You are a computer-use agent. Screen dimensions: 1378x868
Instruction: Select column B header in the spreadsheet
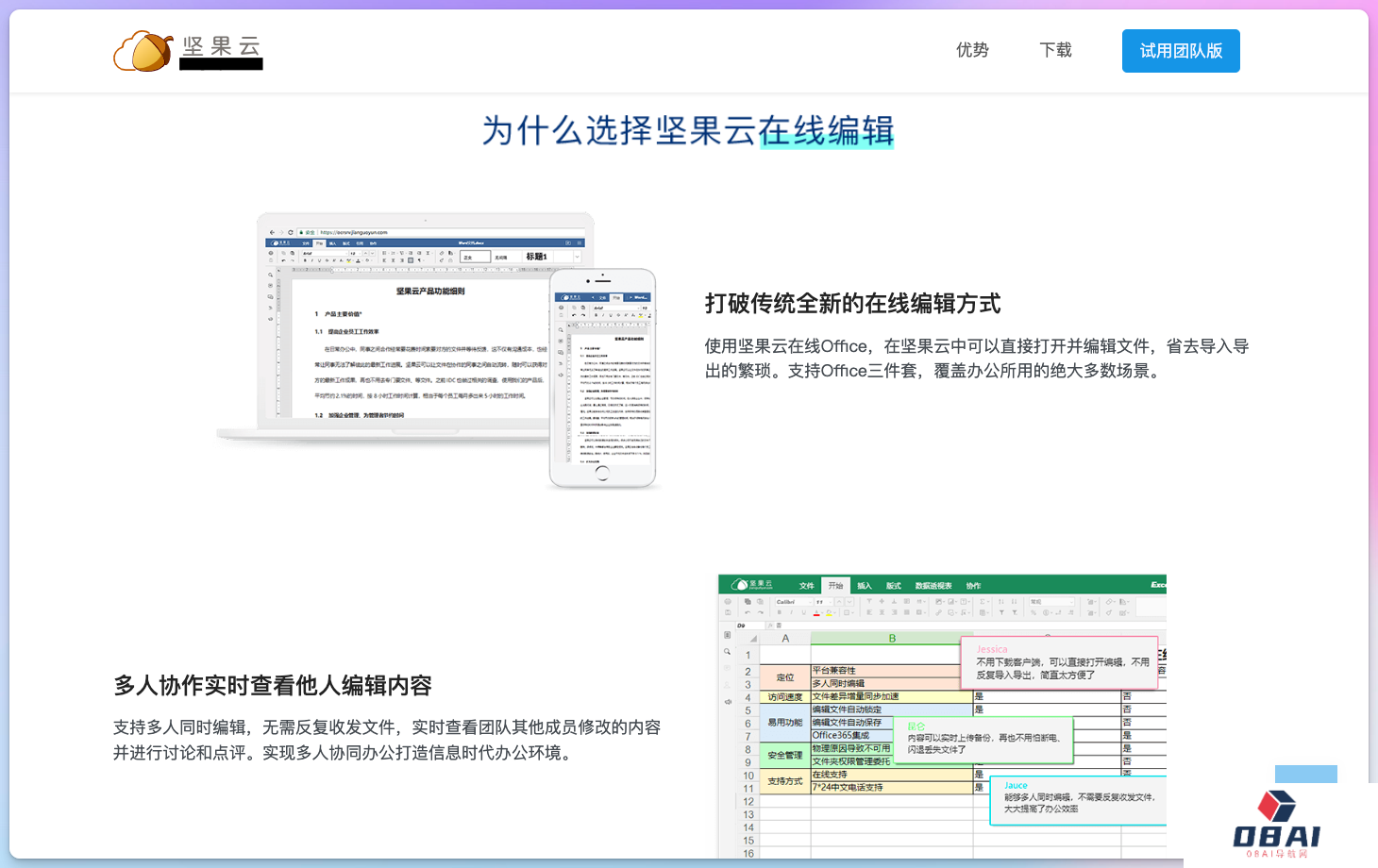[891, 639]
